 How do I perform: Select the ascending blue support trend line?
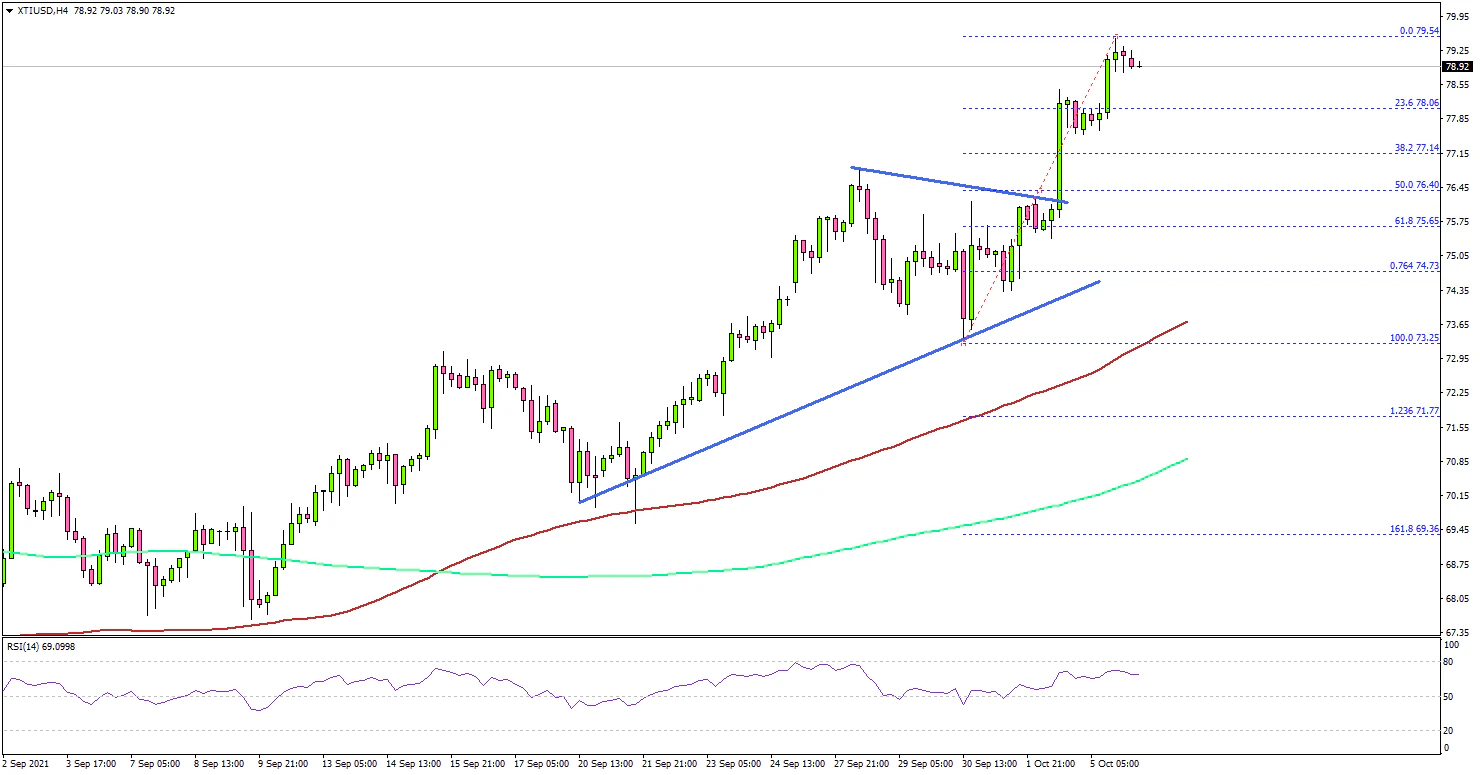pos(840,391)
